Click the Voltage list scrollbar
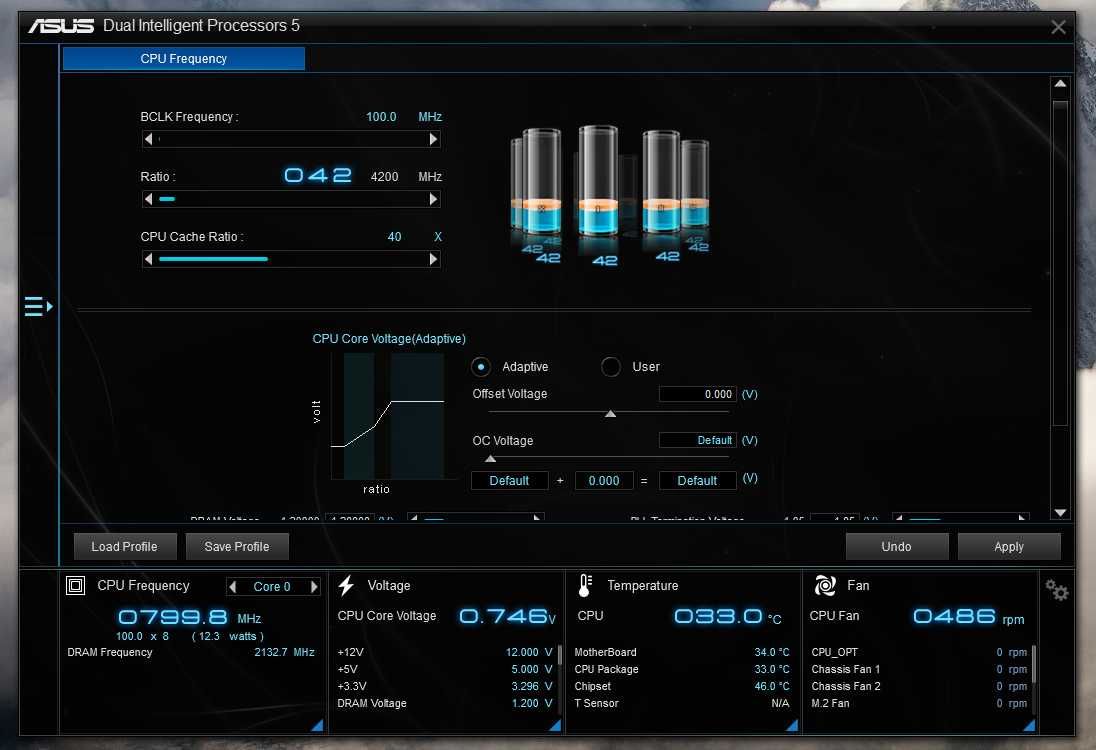This screenshot has width=1096, height=750. tap(560, 656)
